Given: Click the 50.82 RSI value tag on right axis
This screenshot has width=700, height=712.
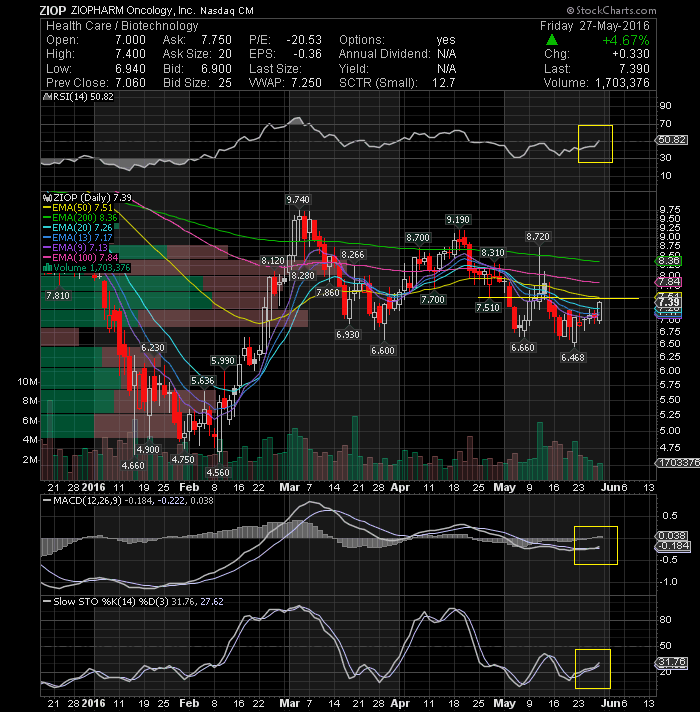Looking at the screenshot, I should [x=672, y=140].
